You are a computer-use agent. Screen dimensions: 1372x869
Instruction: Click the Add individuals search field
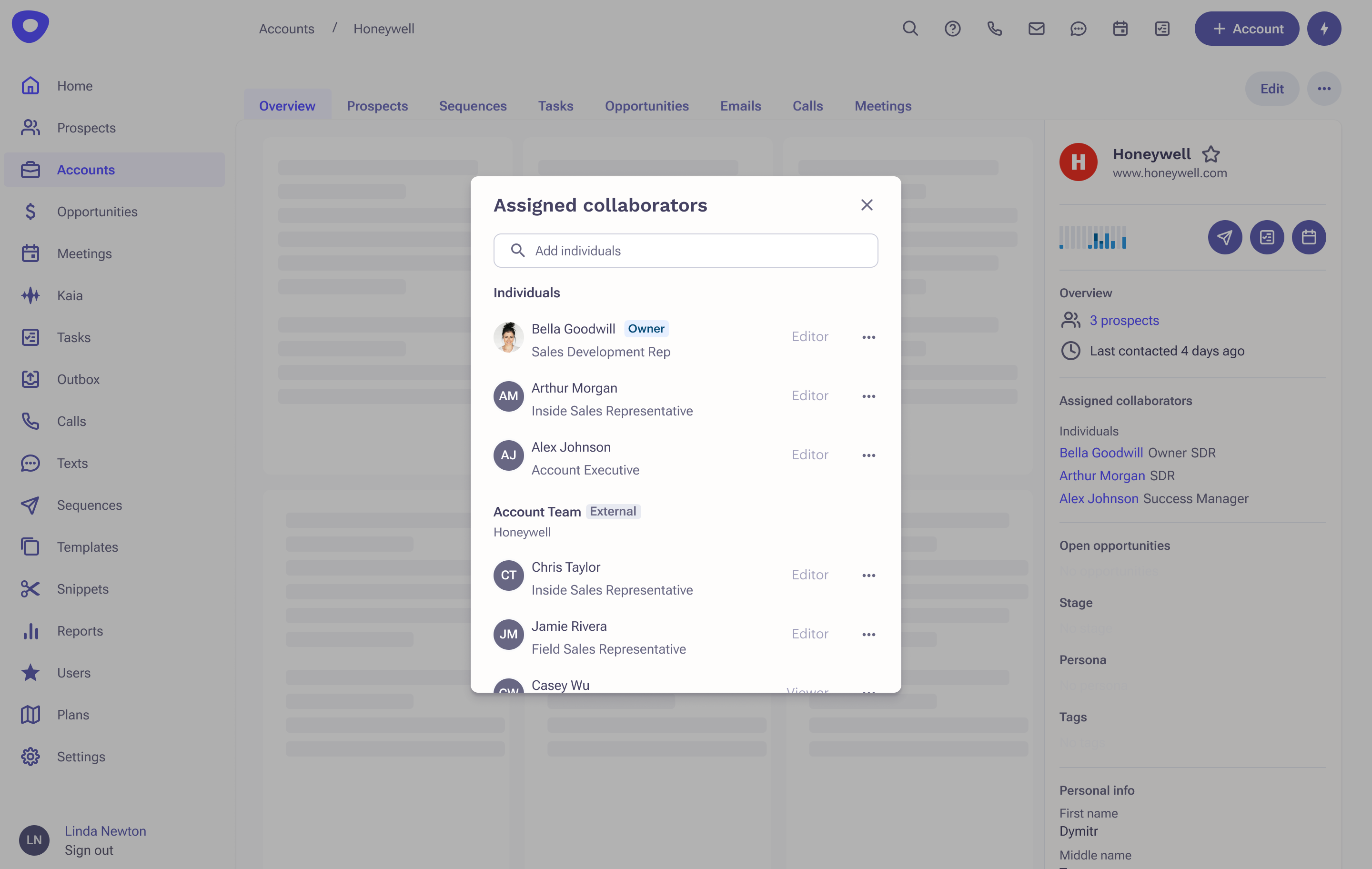coord(686,251)
